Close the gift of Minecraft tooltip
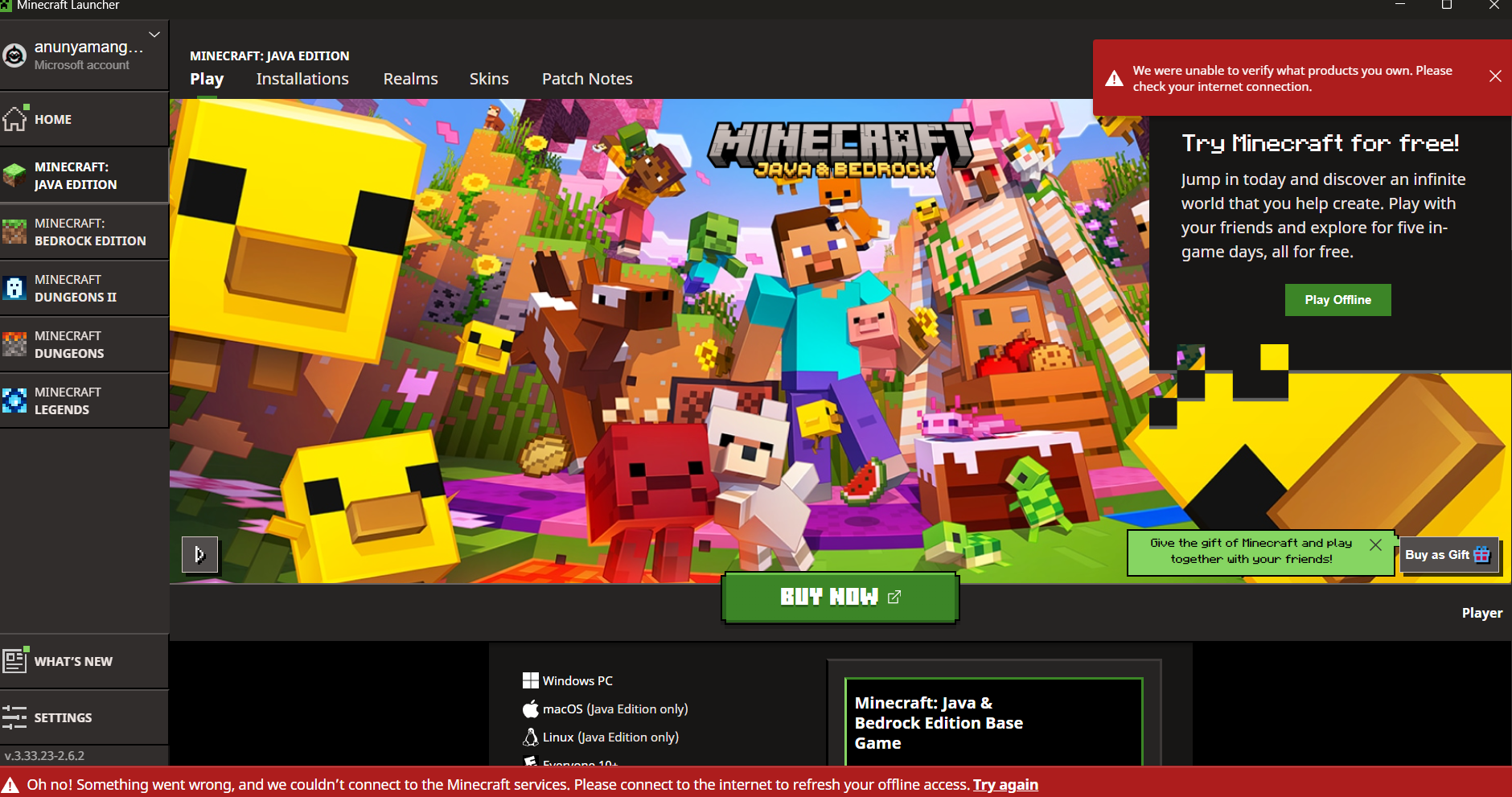This screenshot has width=1512, height=797. tap(1375, 544)
